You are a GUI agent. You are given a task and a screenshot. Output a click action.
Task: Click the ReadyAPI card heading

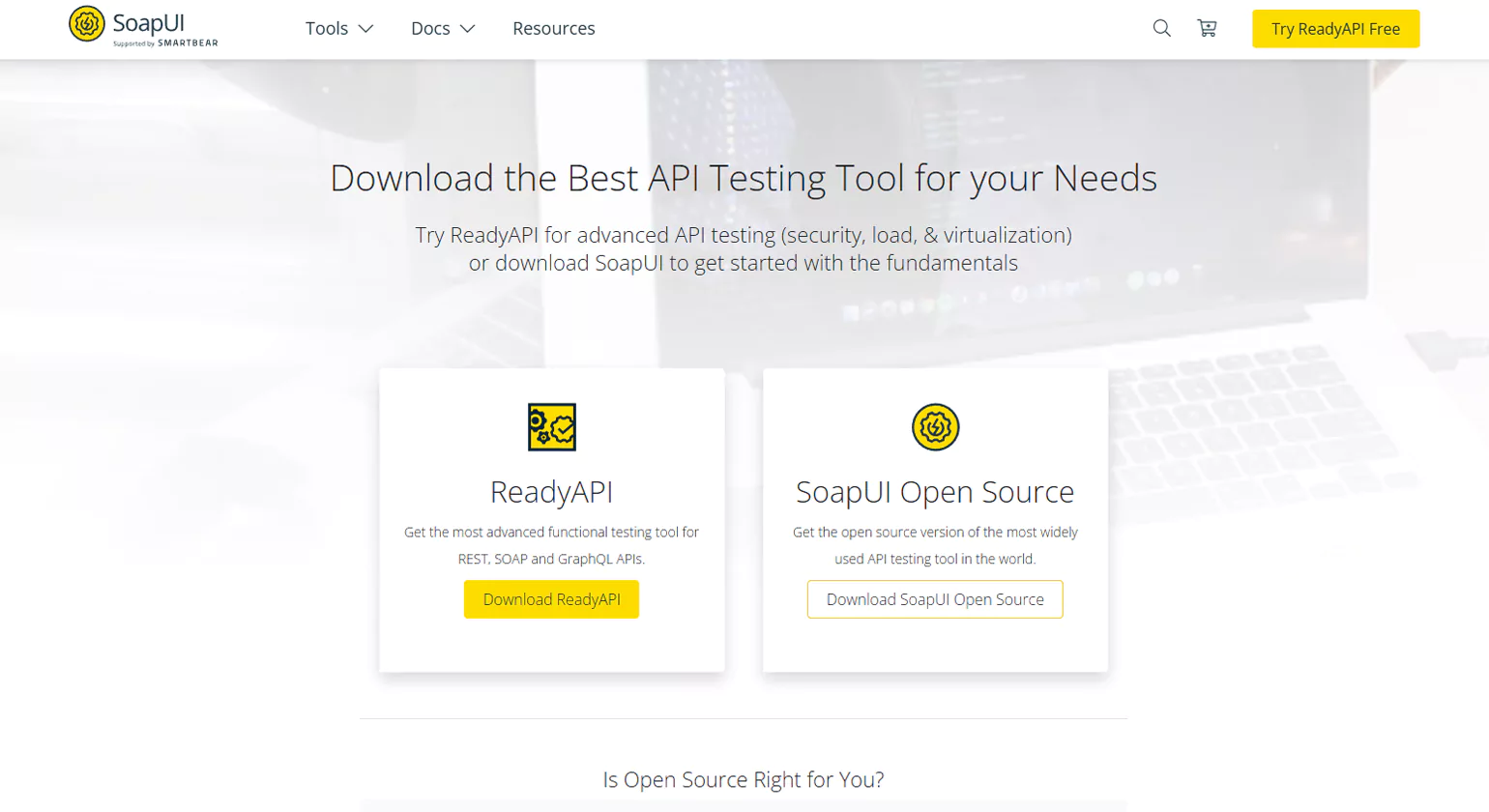coord(551,493)
